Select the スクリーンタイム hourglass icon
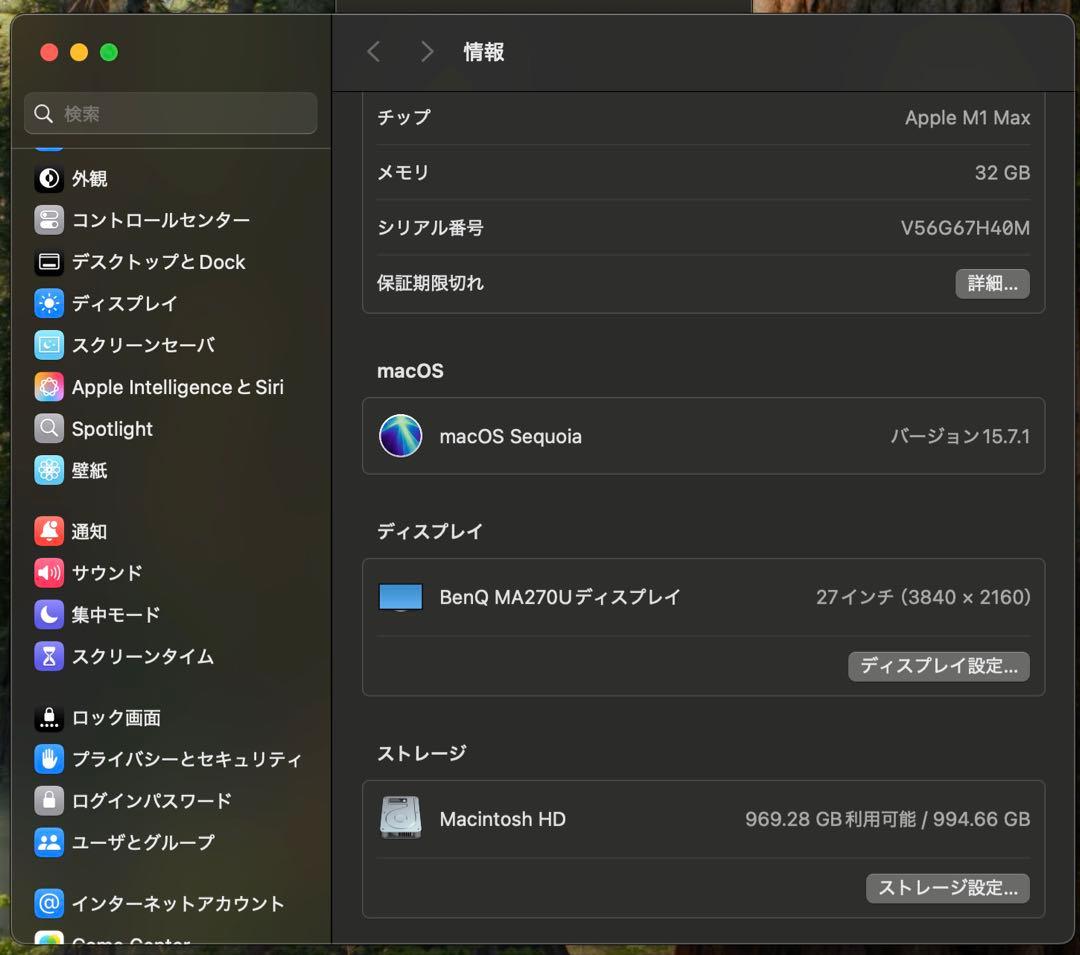 [49, 656]
